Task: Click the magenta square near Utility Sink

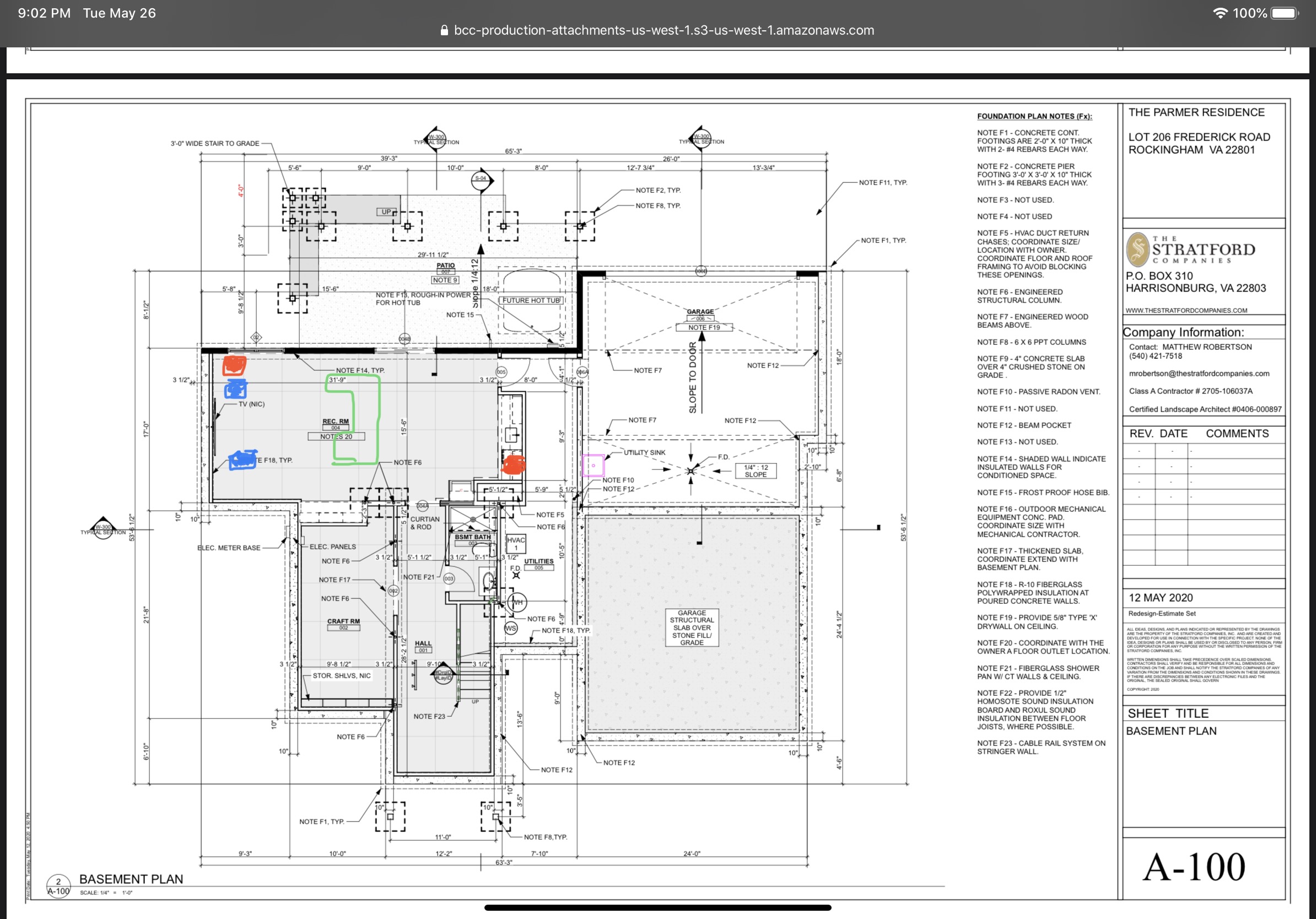Action: coord(593,466)
